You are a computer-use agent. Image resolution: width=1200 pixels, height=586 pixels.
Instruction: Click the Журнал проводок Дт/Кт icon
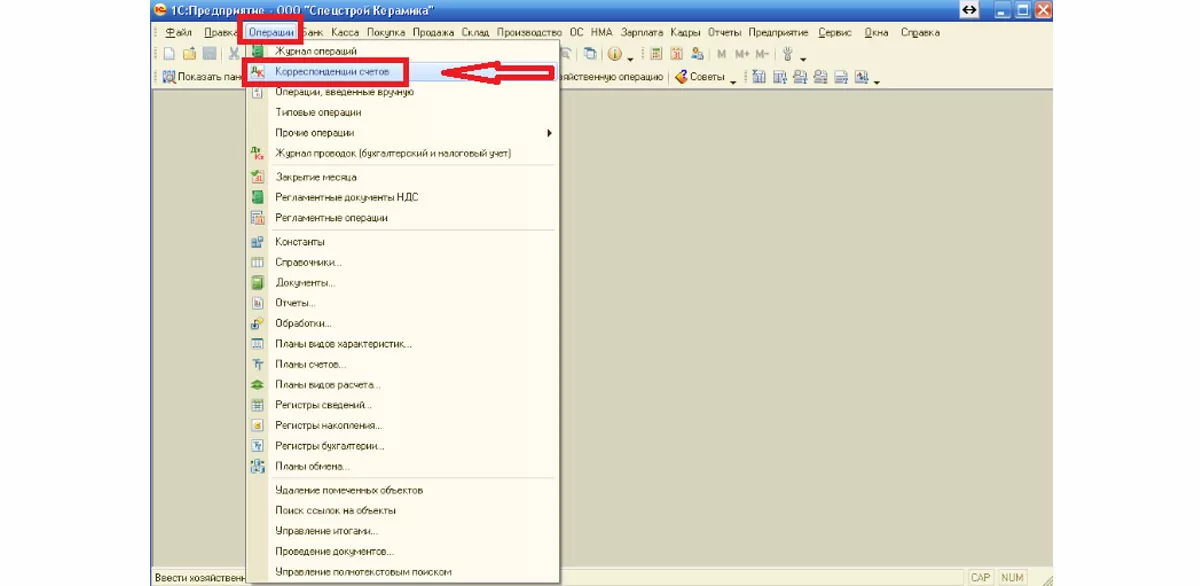click(257, 153)
